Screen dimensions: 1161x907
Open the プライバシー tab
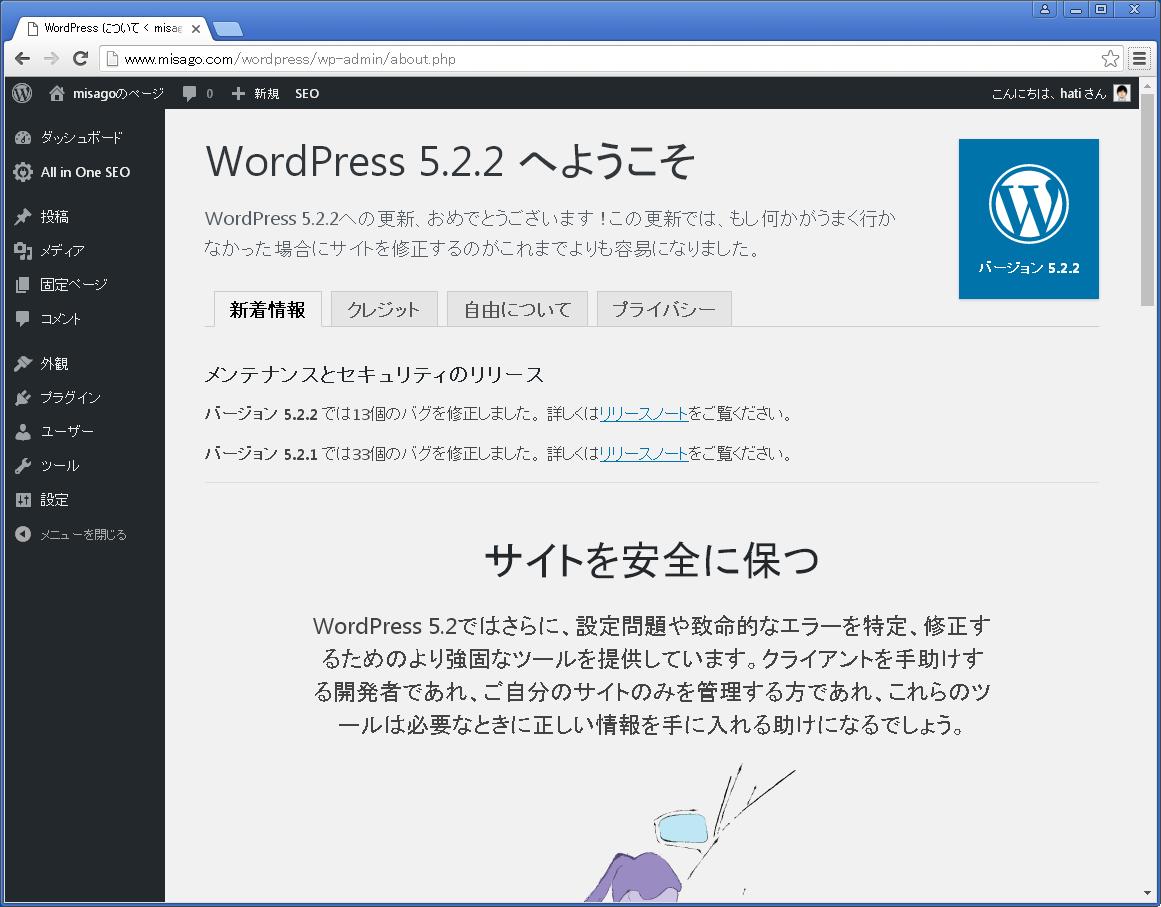(x=663, y=309)
